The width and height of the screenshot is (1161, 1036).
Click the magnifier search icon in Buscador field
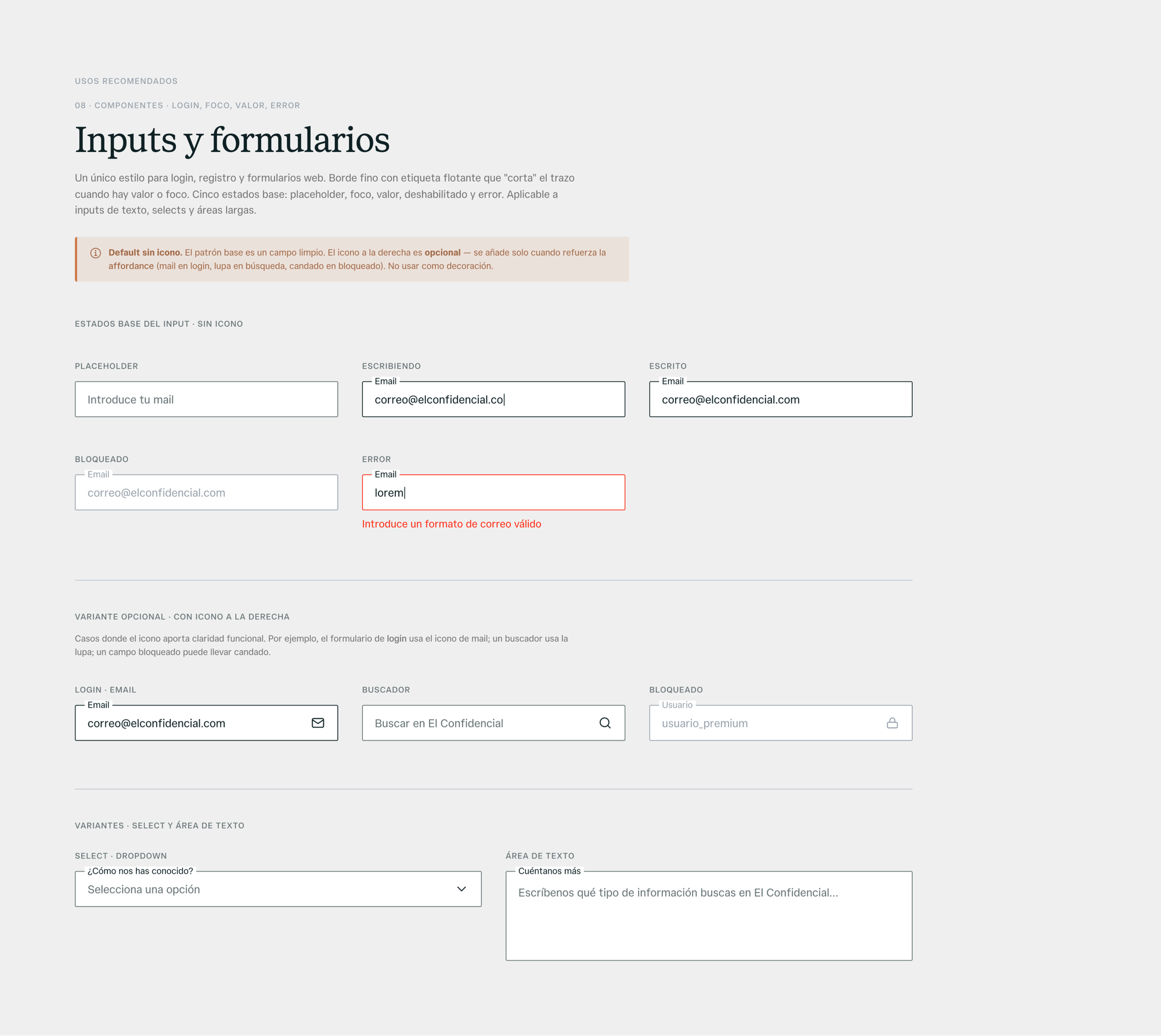click(605, 723)
